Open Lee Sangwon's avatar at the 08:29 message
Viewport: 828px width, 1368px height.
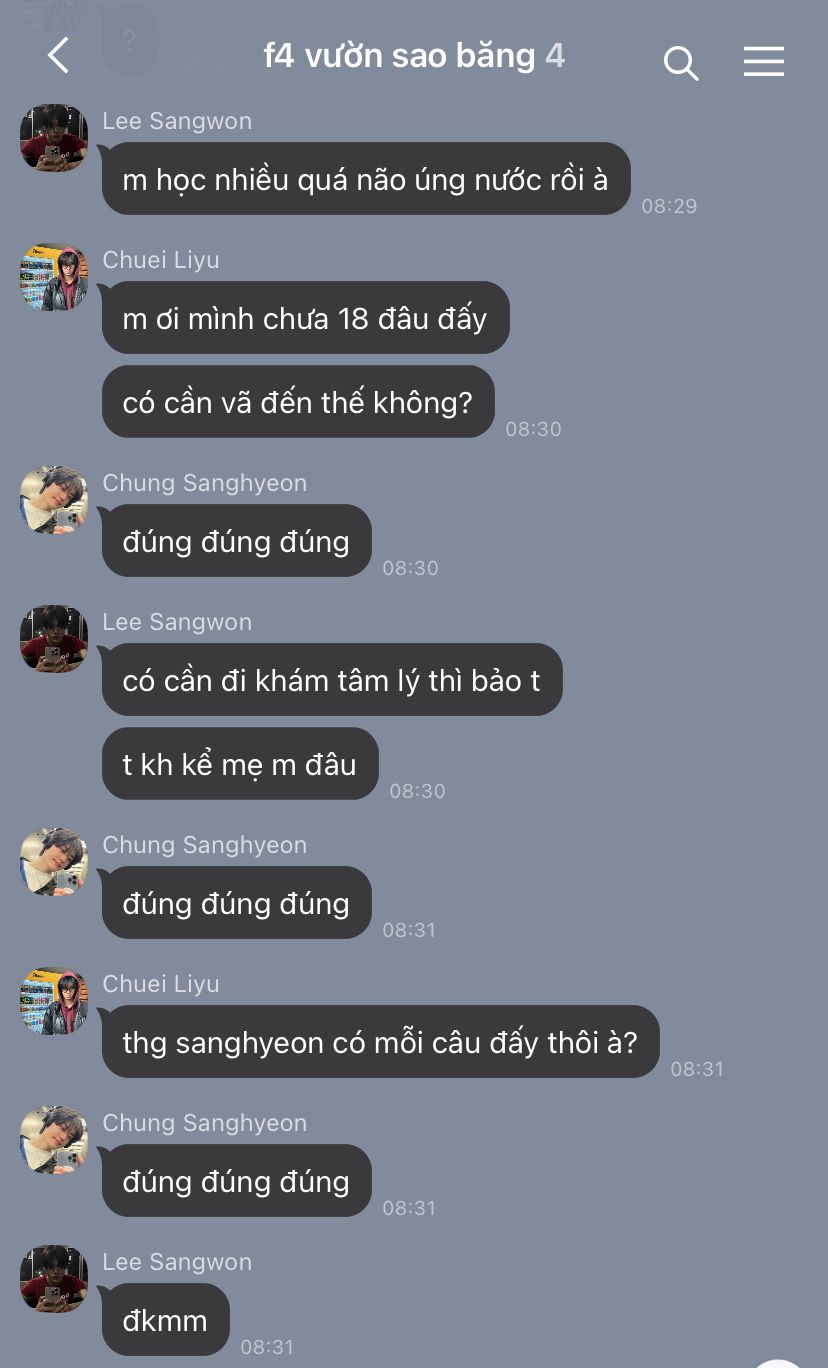[x=54, y=138]
